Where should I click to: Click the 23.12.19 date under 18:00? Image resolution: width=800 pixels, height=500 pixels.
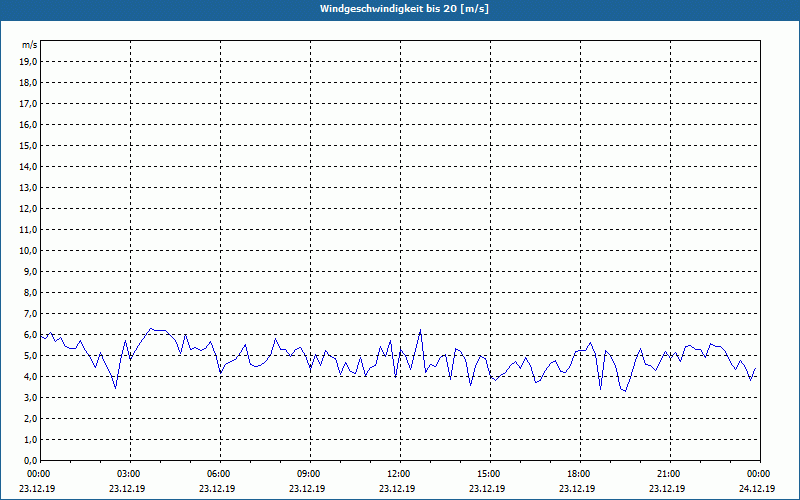(577, 489)
